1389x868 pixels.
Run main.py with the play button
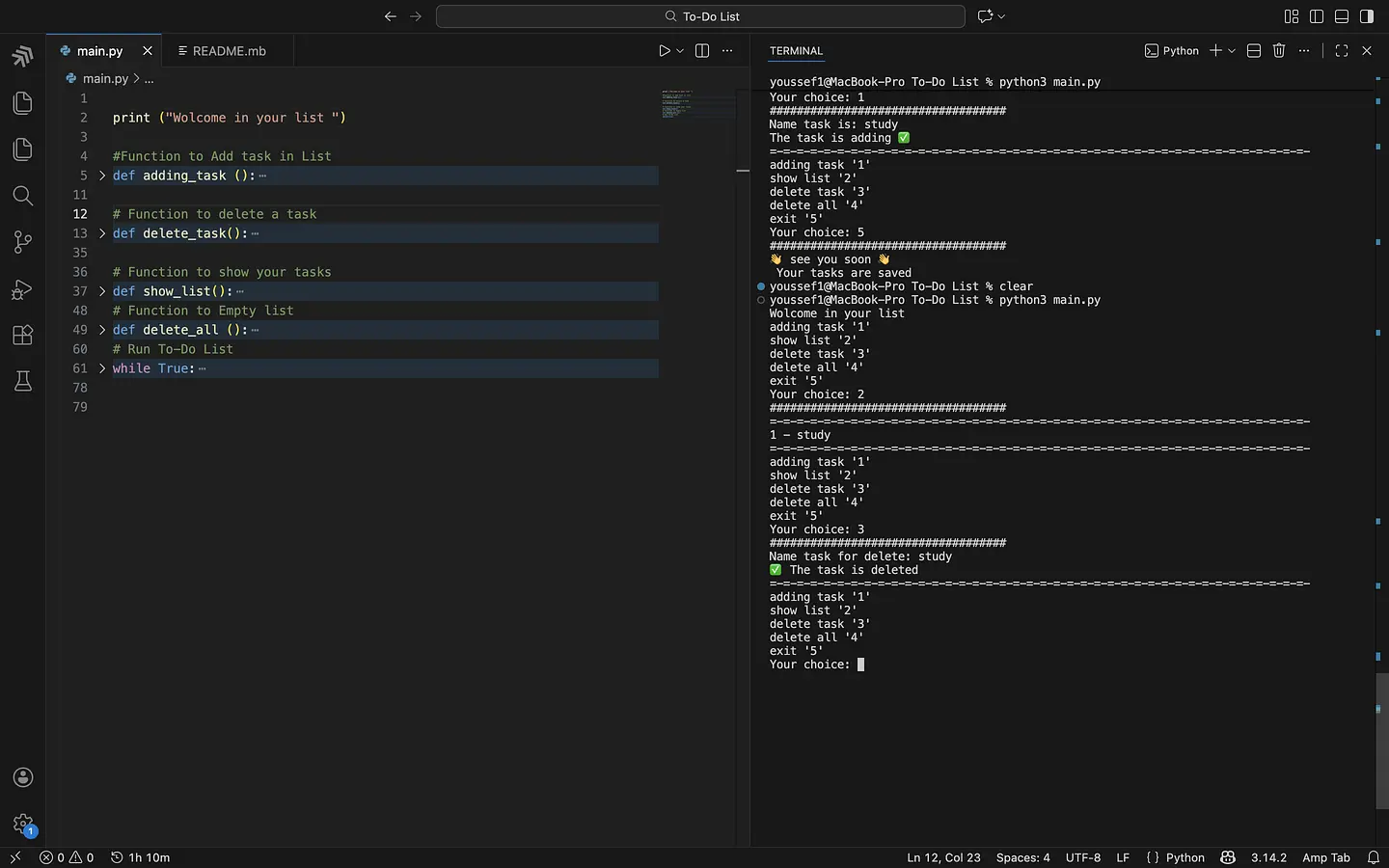663,50
